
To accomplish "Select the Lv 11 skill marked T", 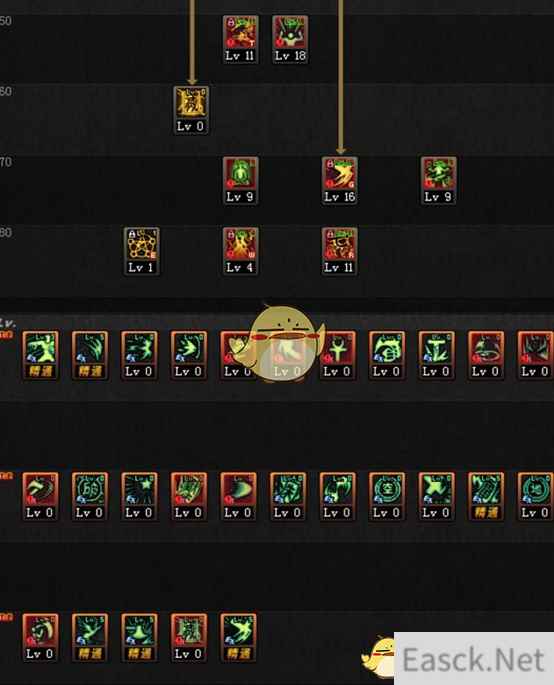I will [x=240, y=40].
